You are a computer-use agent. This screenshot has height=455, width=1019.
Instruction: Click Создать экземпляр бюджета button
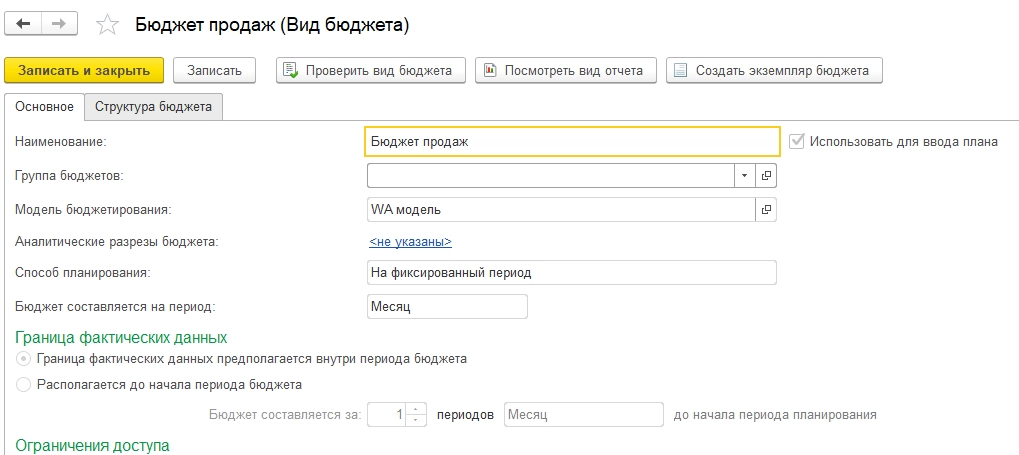pos(774,70)
